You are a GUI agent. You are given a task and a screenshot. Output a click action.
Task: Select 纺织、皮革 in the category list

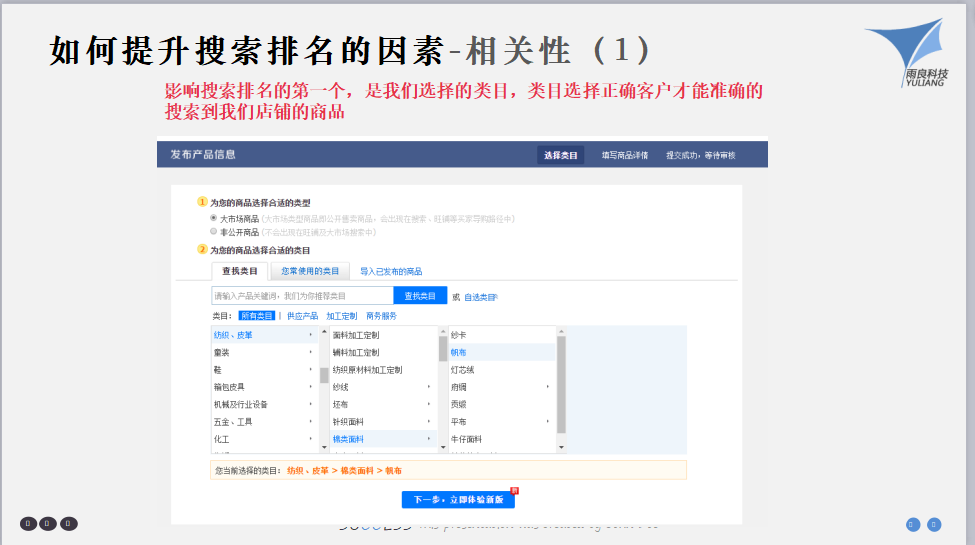pyautogui.click(x=264, y=335)
